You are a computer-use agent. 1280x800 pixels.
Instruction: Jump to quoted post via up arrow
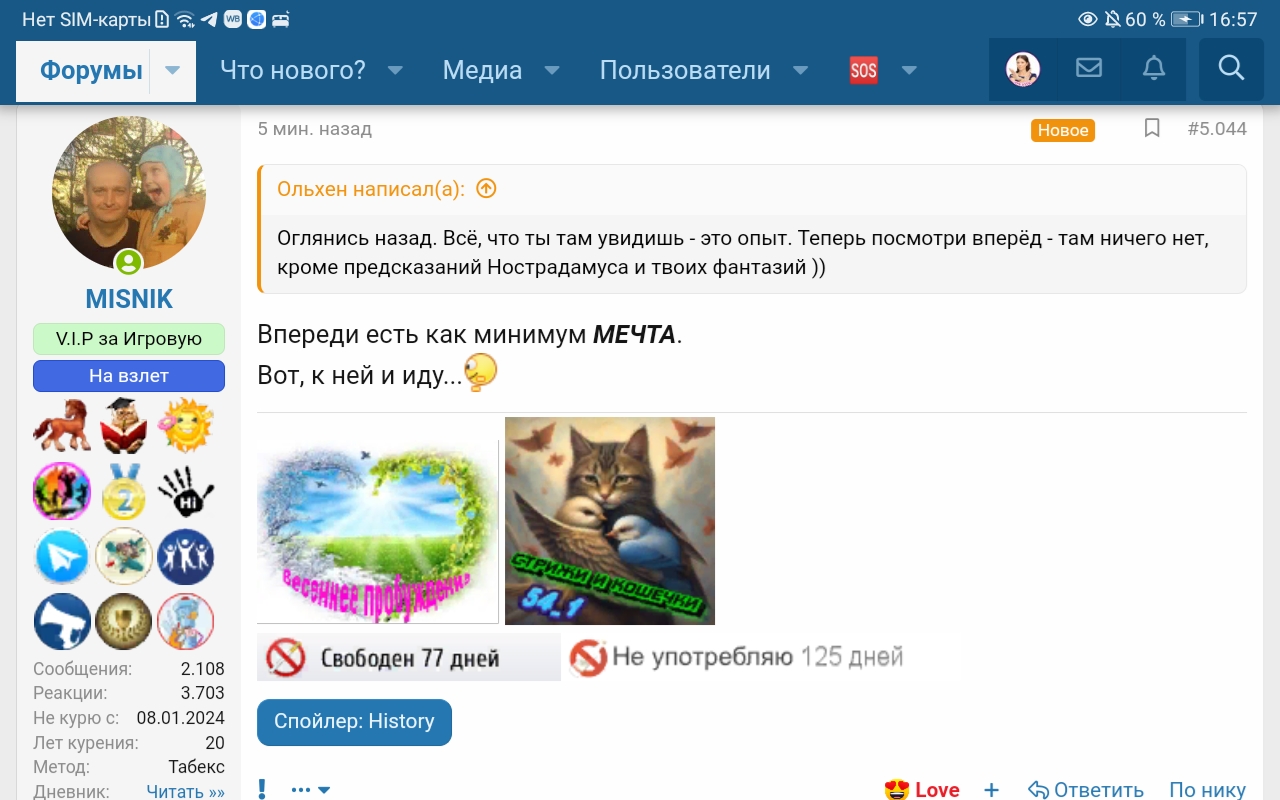pyautogui.click(x=486, y=189)
